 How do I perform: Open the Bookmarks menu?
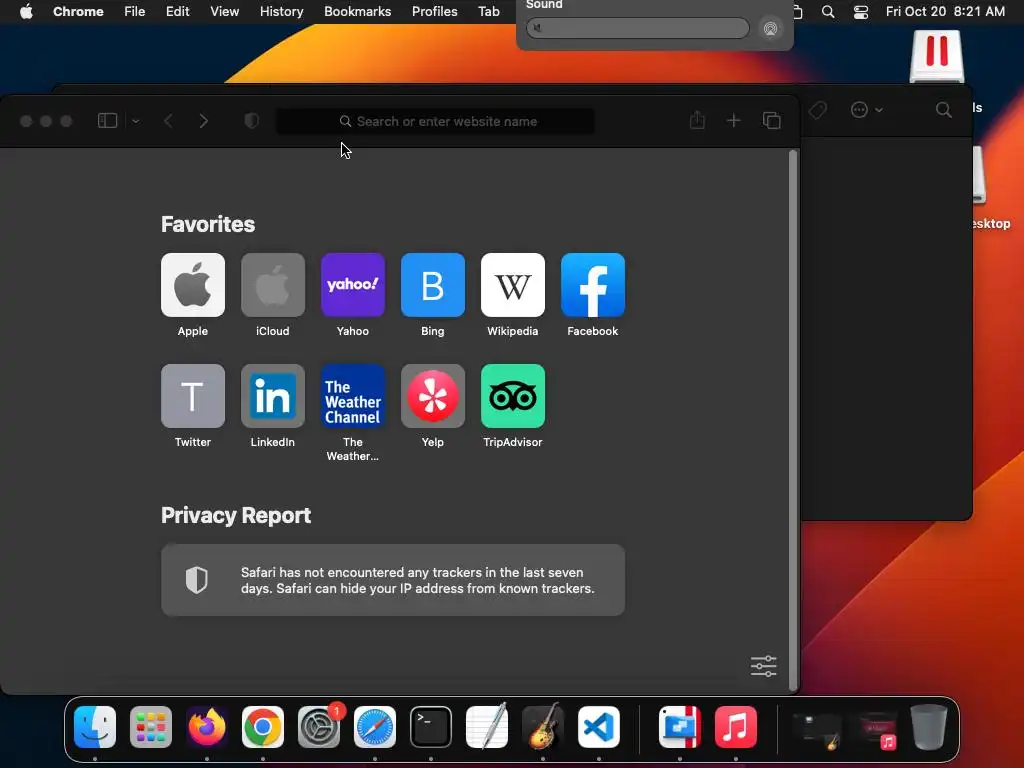click(358, 11)
